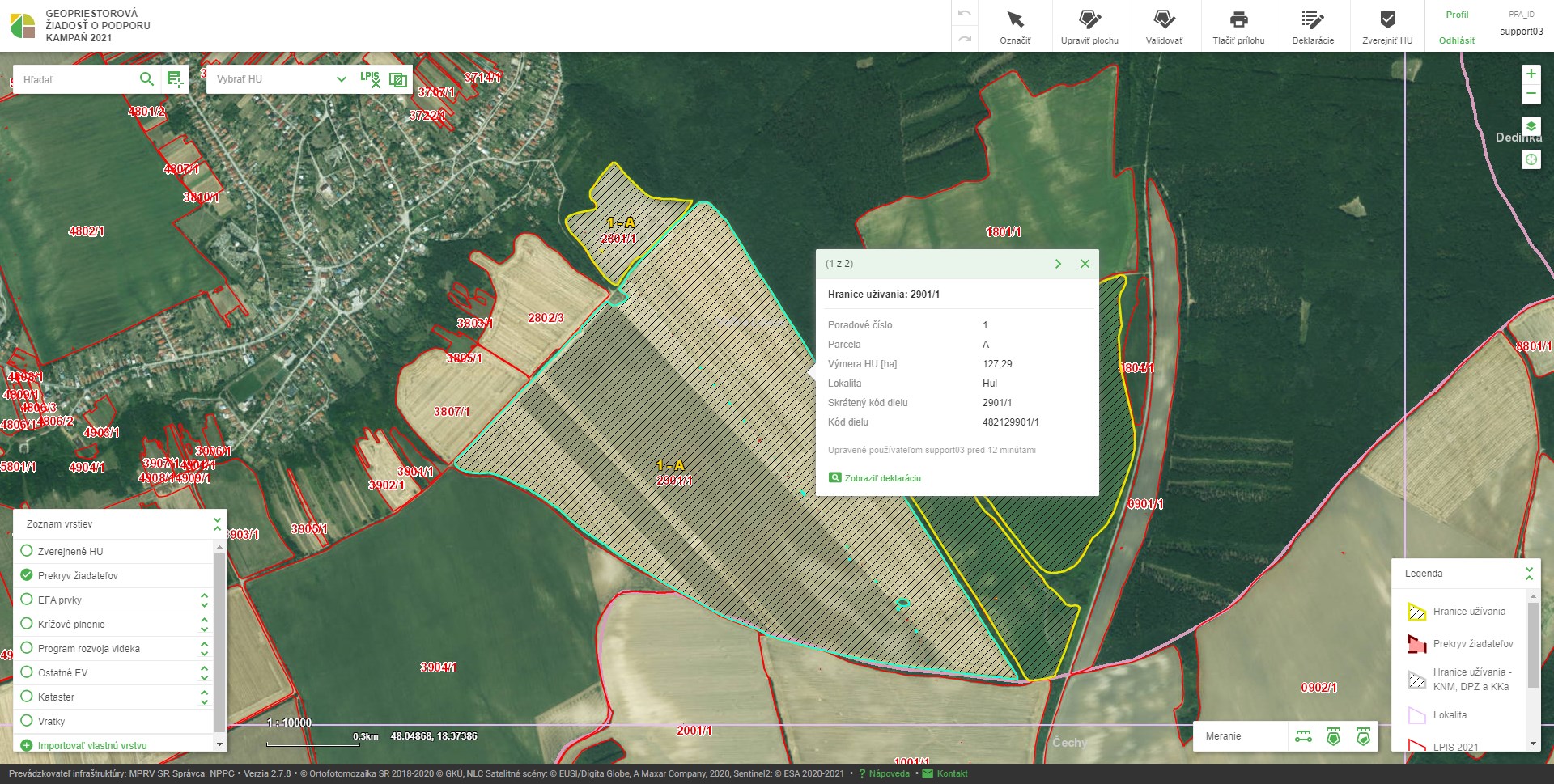1554x784 pixels.
Task: Expand the Krížové plnenie sublayers
Action: pyautogui.click(x=204, y=624)
